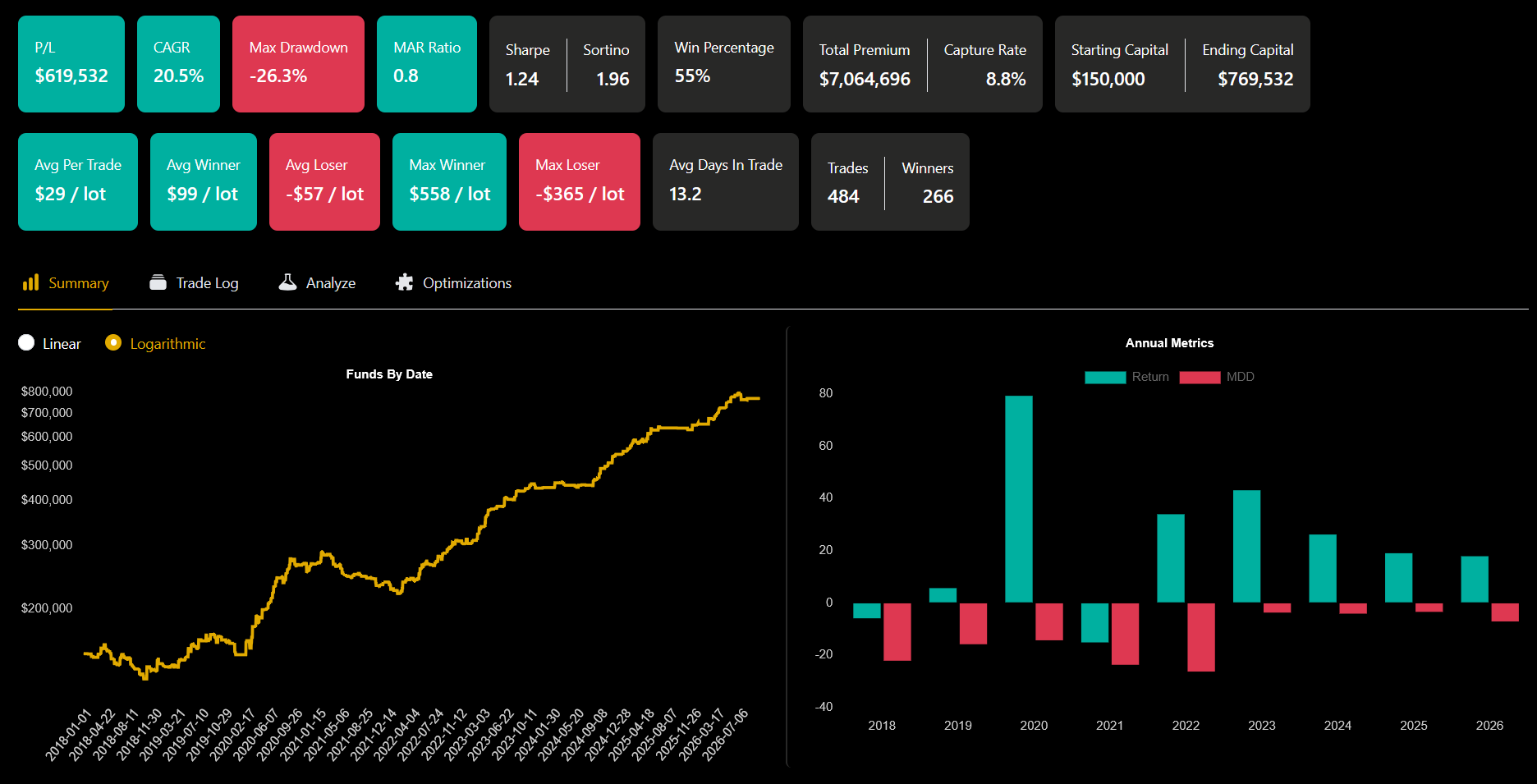Click the 2022 MDD bar in Annual Metrics
Viewport: 1537px width, 784px height.
coord(1201,637)
